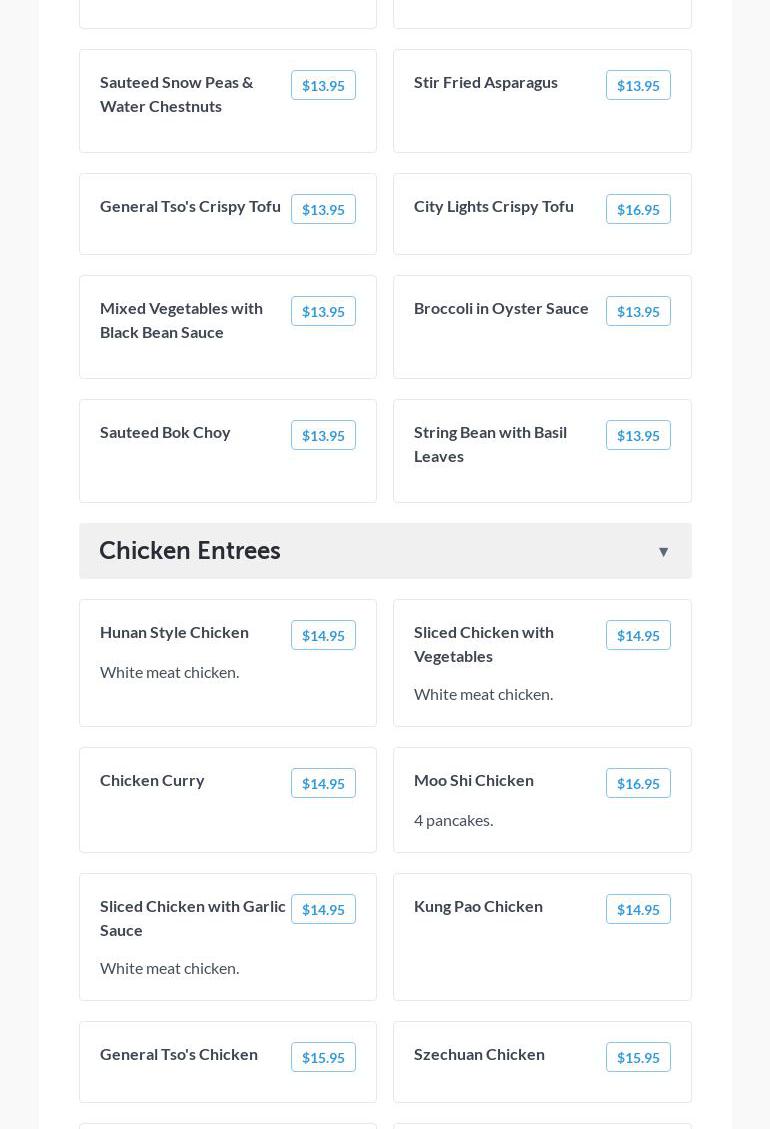Select Sliced Chicken with Garlic Sauce title

coord(192,918)
